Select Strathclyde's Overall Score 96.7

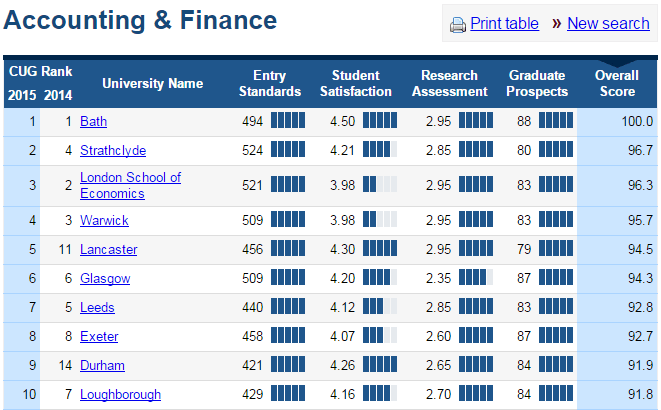pyautogui.click(x=640, y=150)
